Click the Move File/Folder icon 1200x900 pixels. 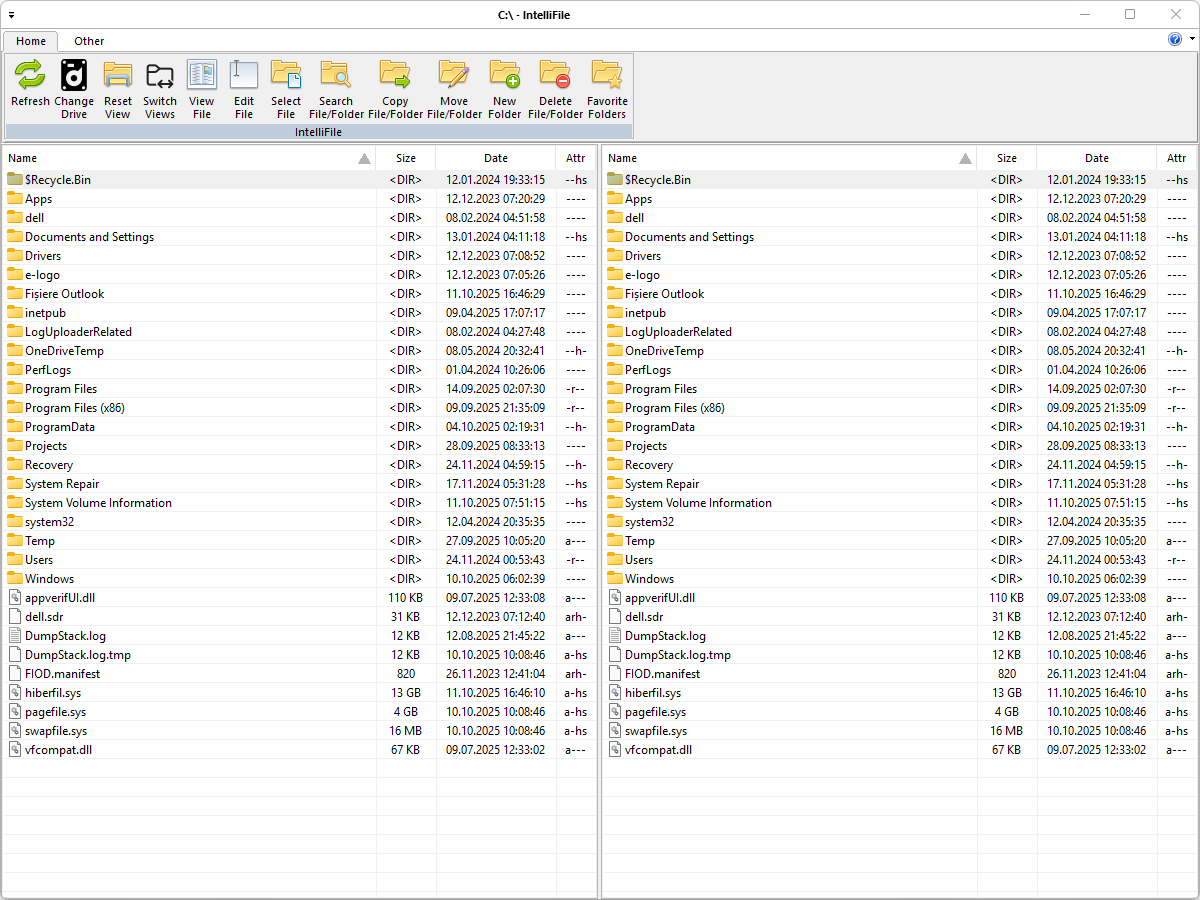454,77
